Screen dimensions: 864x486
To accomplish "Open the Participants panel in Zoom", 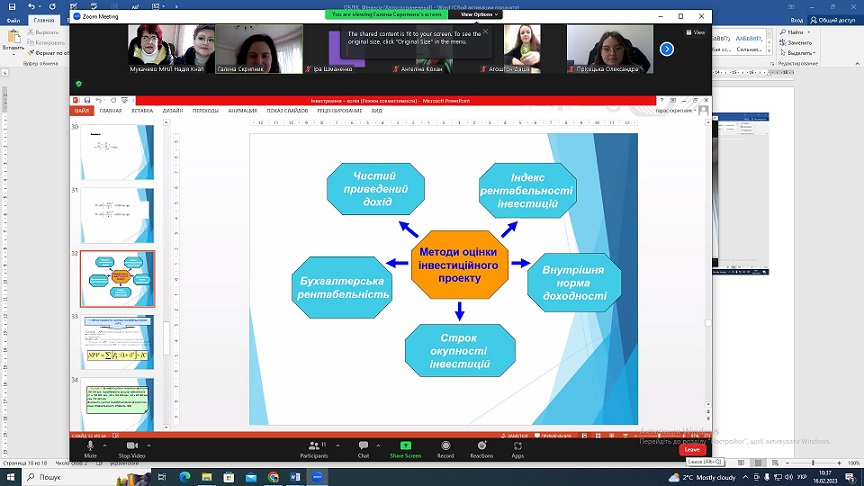I will tap(314, 449).
